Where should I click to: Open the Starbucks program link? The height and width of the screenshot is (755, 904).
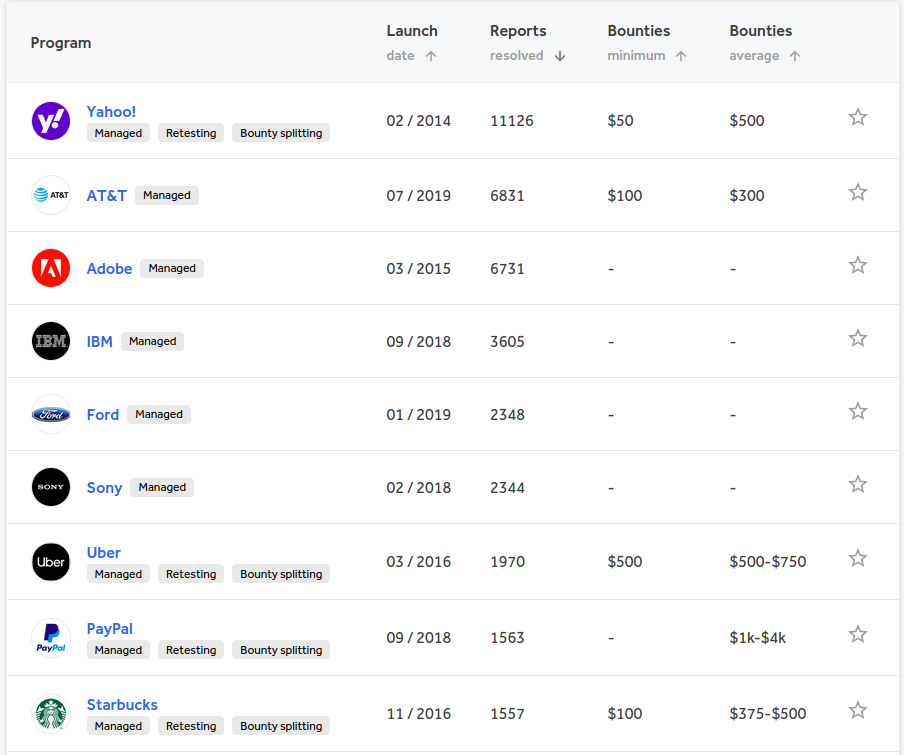coord(122,705)
